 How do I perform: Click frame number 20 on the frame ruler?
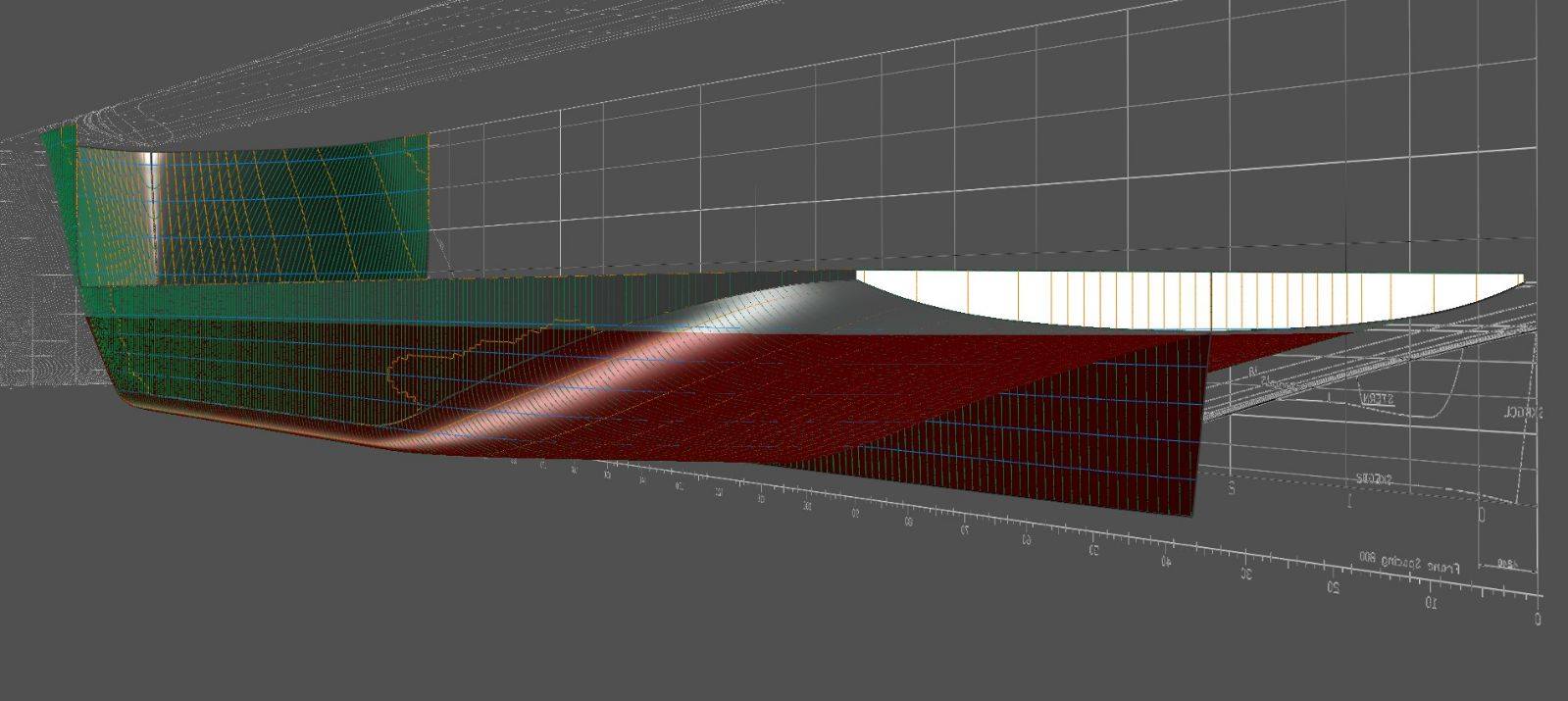point(1334,587)
